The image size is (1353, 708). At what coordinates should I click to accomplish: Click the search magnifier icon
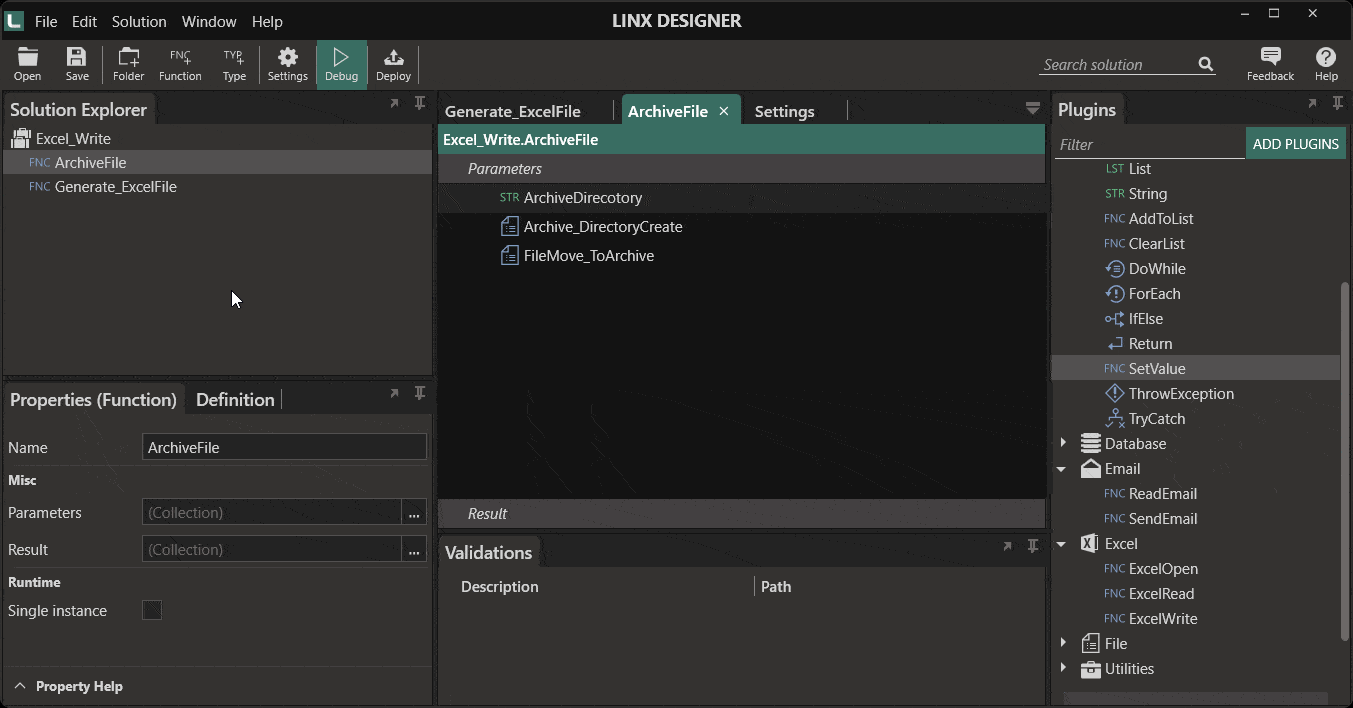tap(1206, 64)
